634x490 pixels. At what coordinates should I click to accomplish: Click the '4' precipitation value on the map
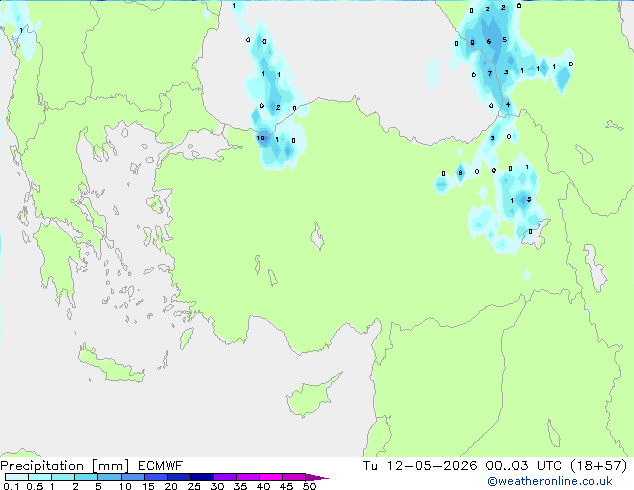tap(508, 105)
